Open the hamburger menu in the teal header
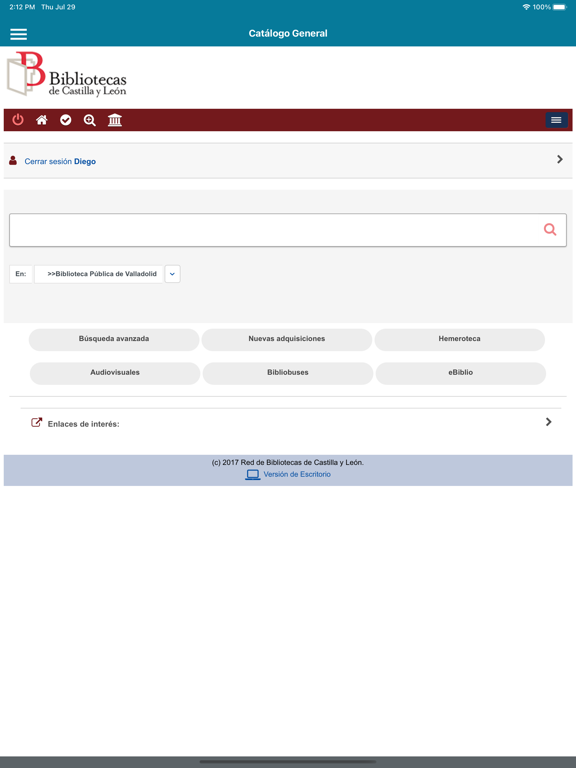This screenshot has height=768, width=576. coord(19,34)
